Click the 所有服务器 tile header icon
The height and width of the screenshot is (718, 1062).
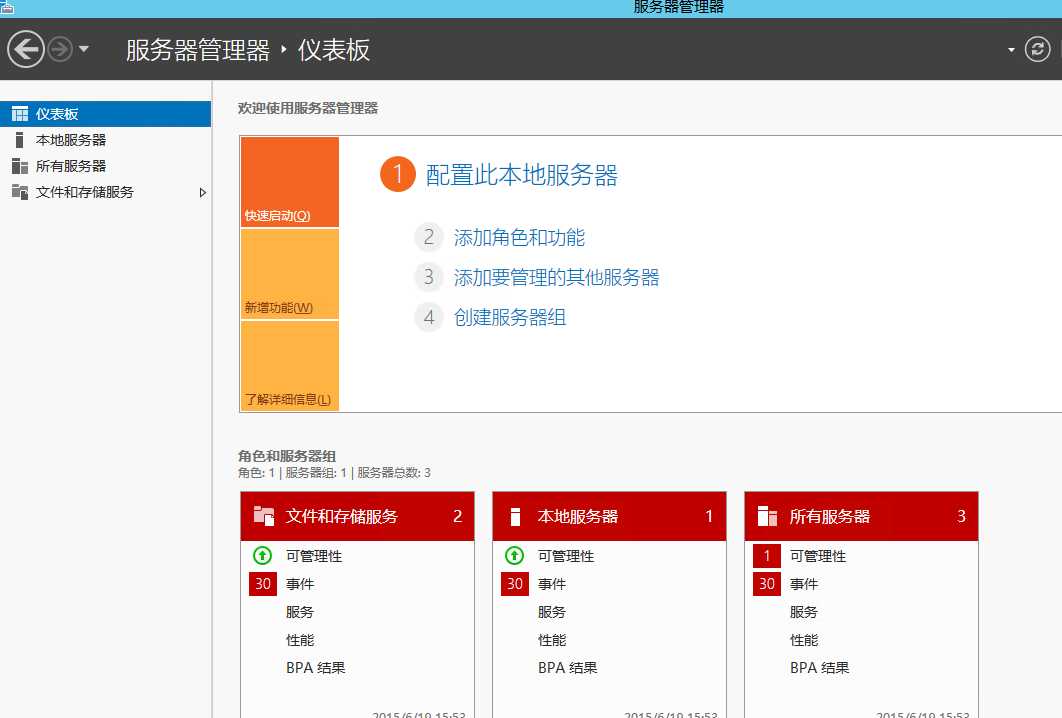point(767,516)
